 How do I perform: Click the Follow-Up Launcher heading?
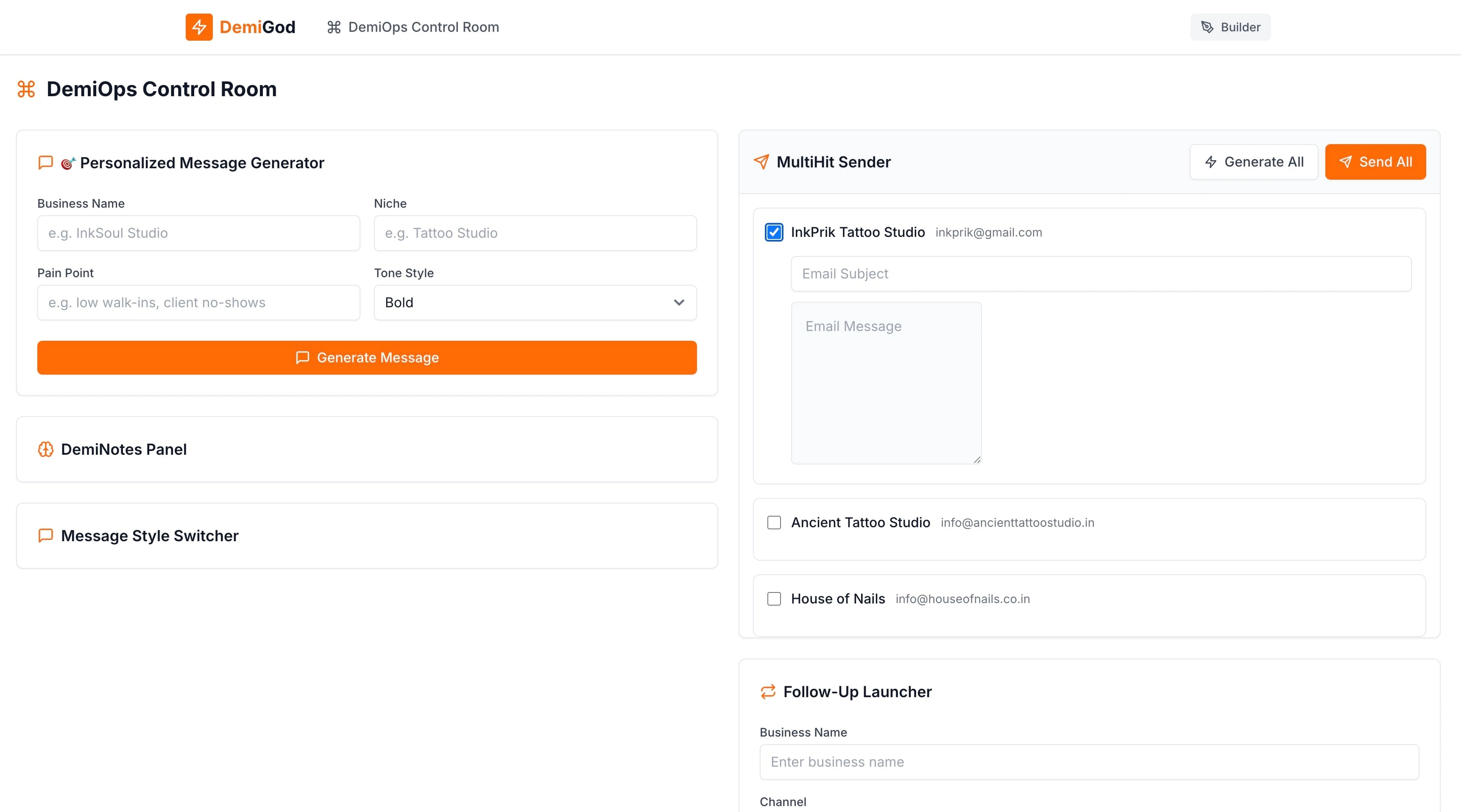(857, 691)
